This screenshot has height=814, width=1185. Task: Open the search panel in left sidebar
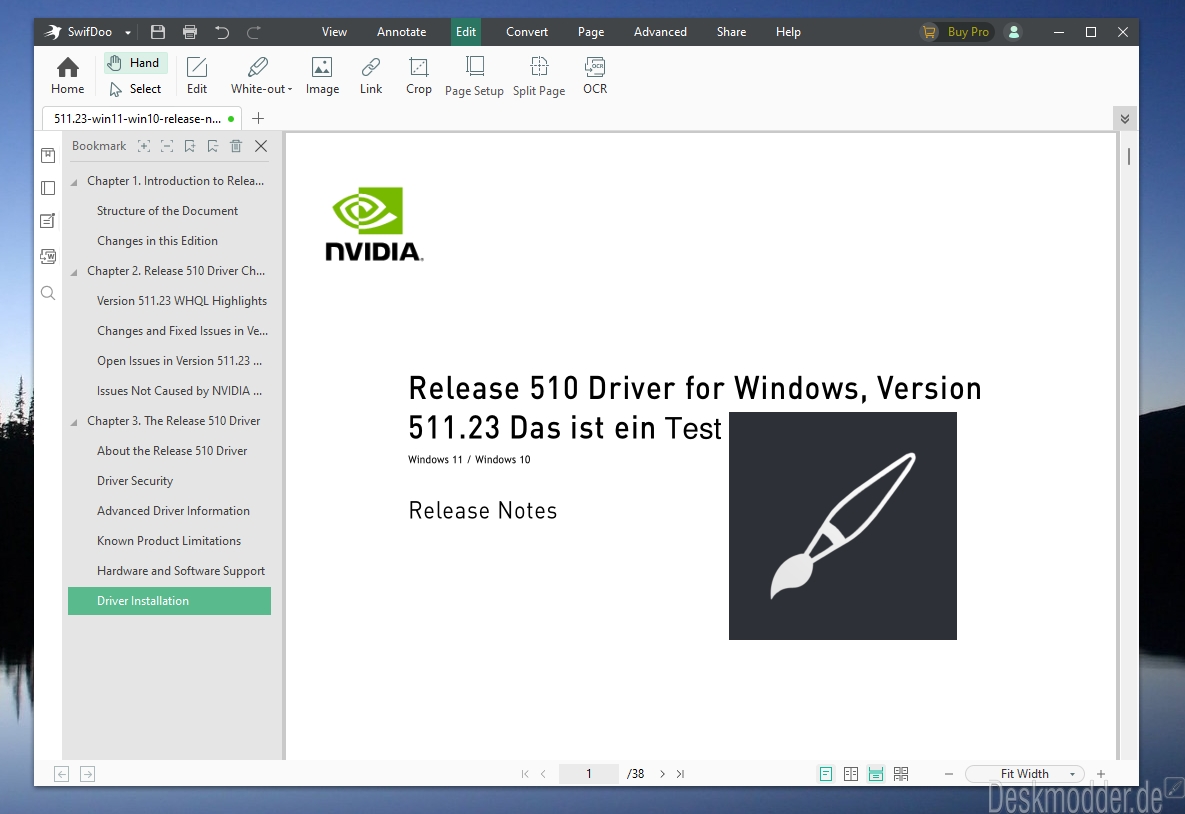47,293
